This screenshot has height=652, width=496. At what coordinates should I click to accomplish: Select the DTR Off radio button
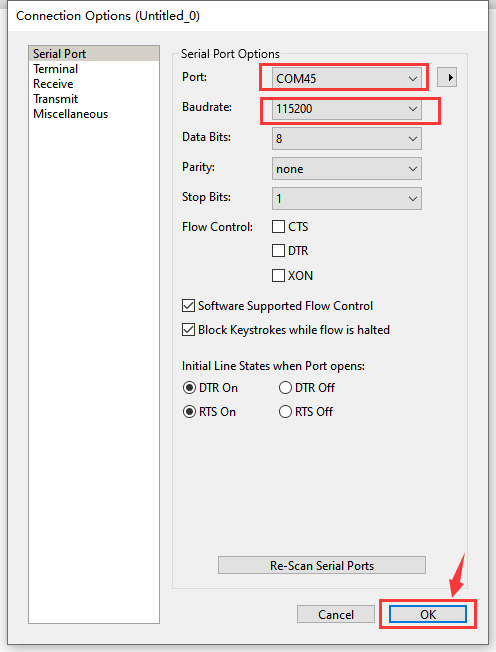click(285, 388)
